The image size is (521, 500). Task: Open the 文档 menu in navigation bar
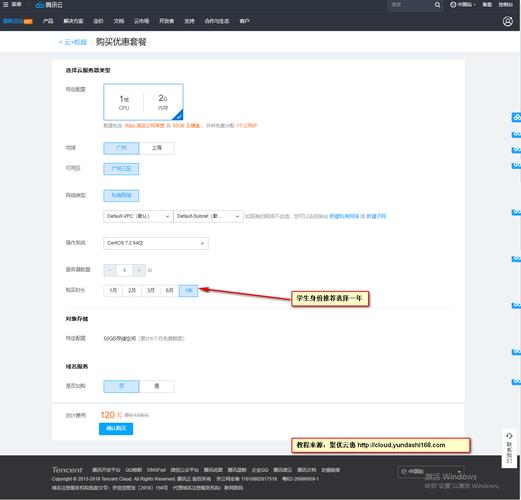[x=119, y=21]
